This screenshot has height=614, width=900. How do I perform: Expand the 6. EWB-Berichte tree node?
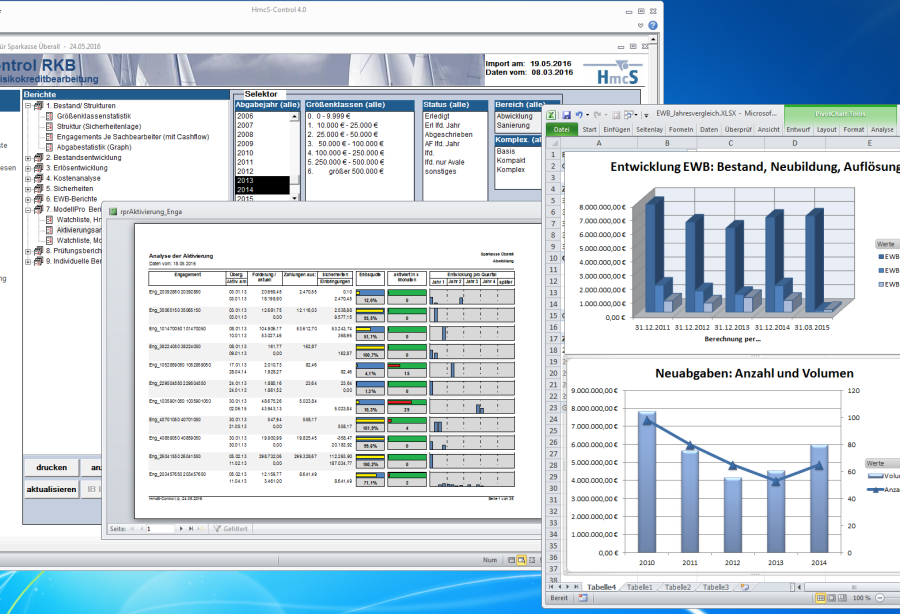click(x=27, y=199)
